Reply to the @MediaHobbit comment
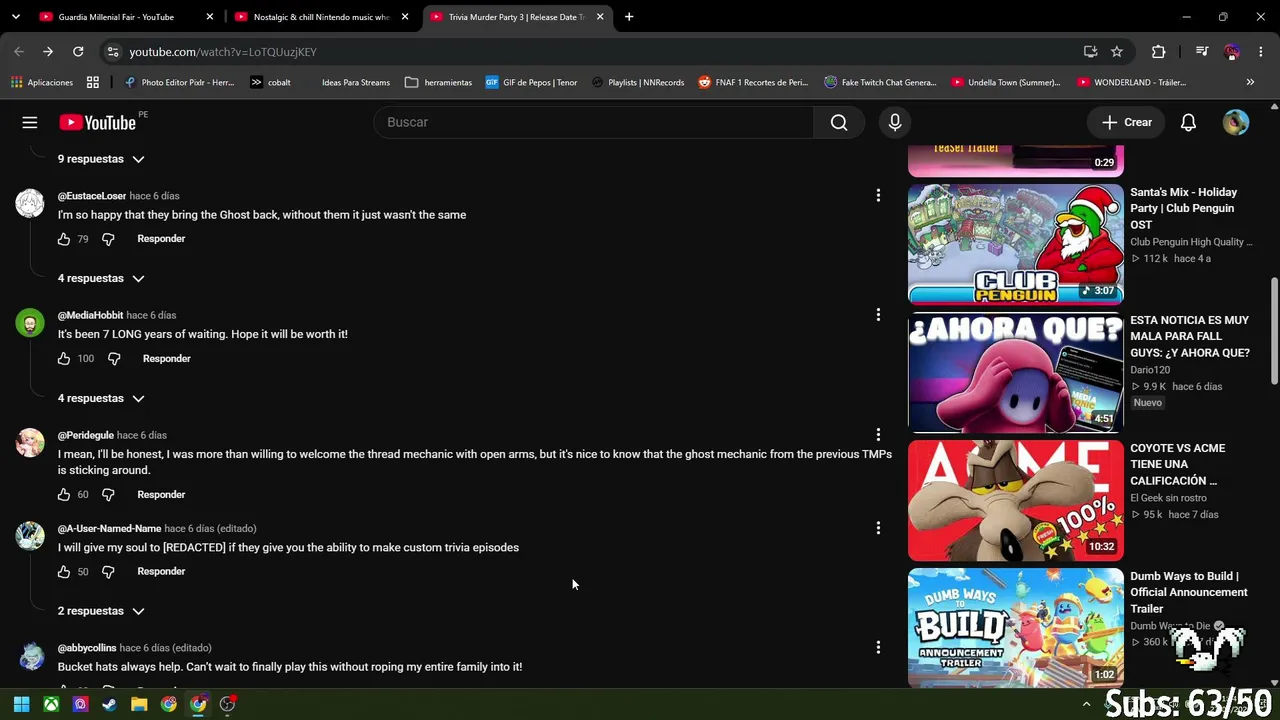Screen dimensions: 1280x720 pyautogui.click(x=167, y=359)
